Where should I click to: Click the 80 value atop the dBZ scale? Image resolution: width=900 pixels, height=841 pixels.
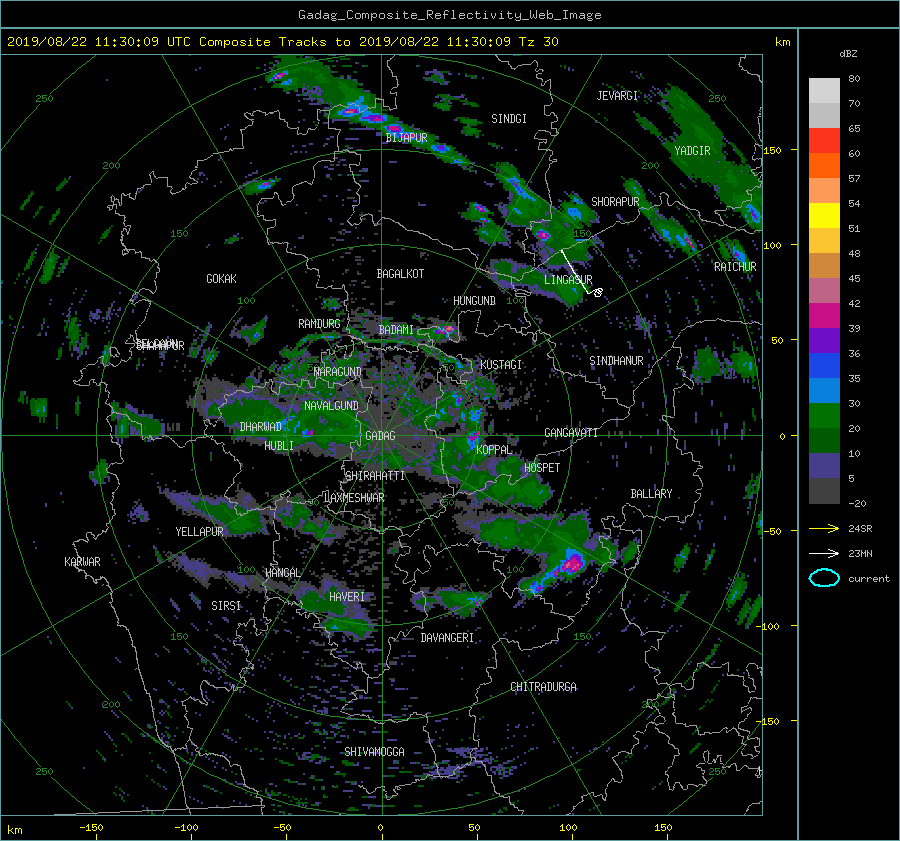pos(854,79)
